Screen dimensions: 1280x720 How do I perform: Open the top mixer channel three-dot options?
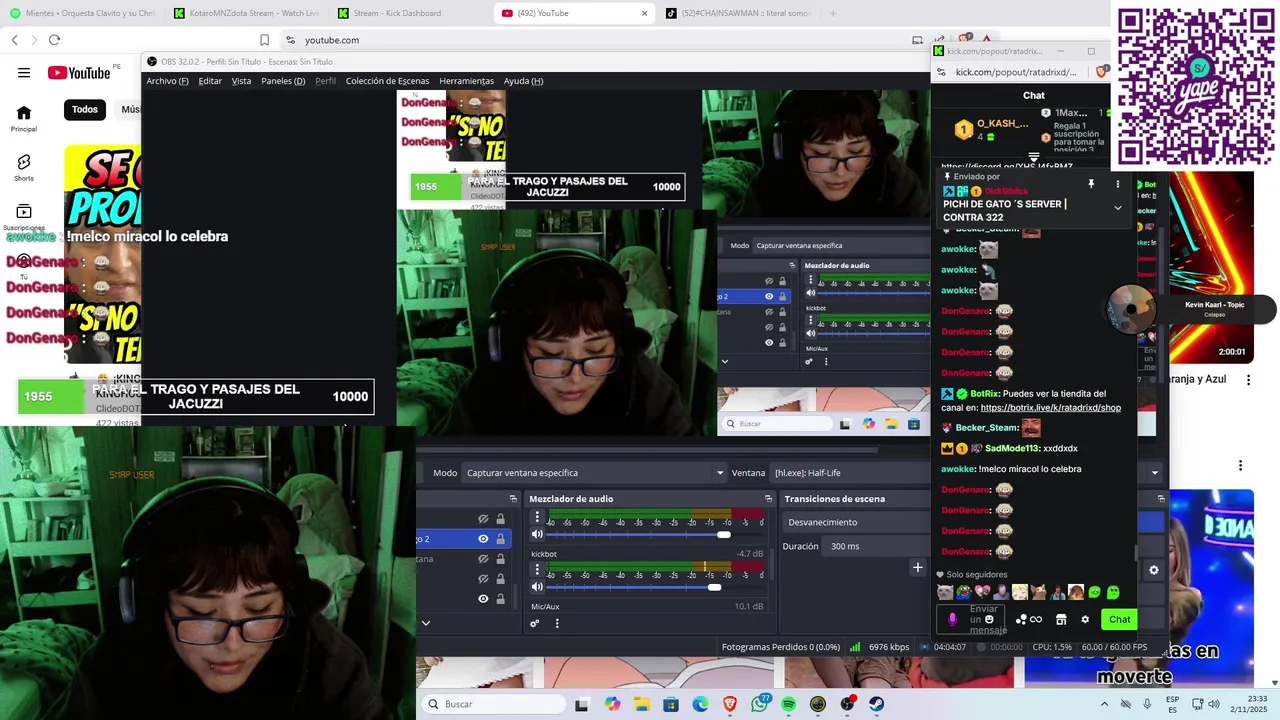537,518
